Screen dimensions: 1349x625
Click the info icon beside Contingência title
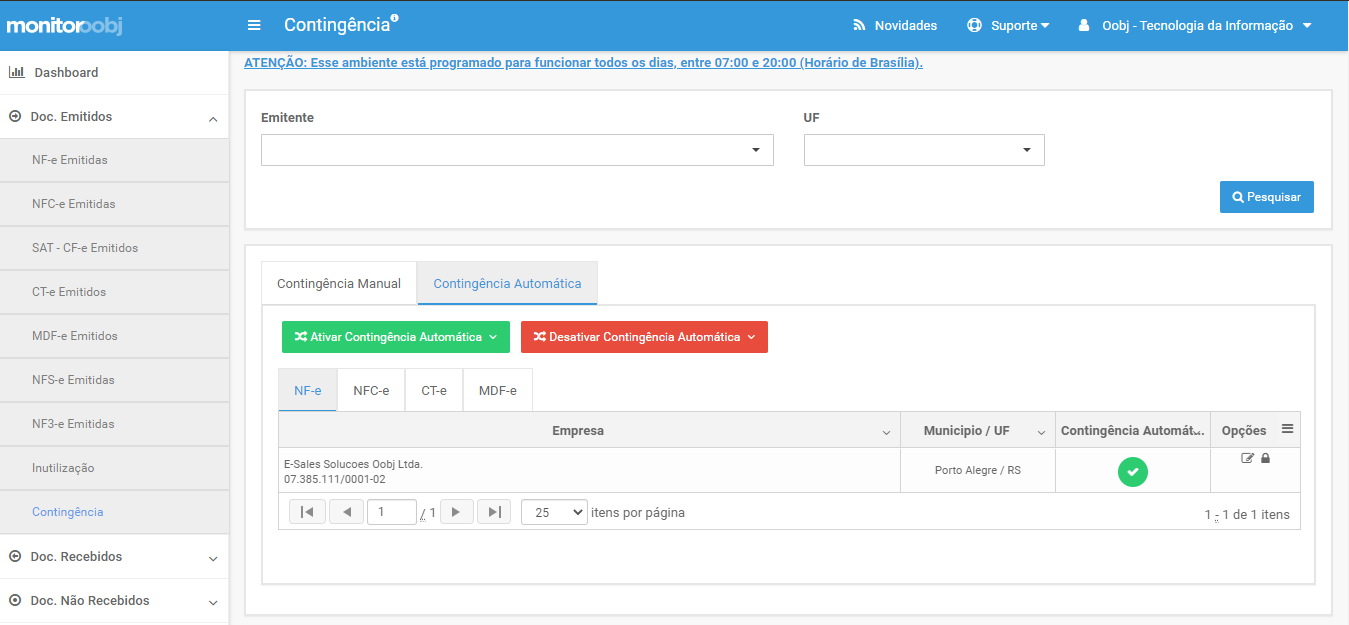click(395, 17)
